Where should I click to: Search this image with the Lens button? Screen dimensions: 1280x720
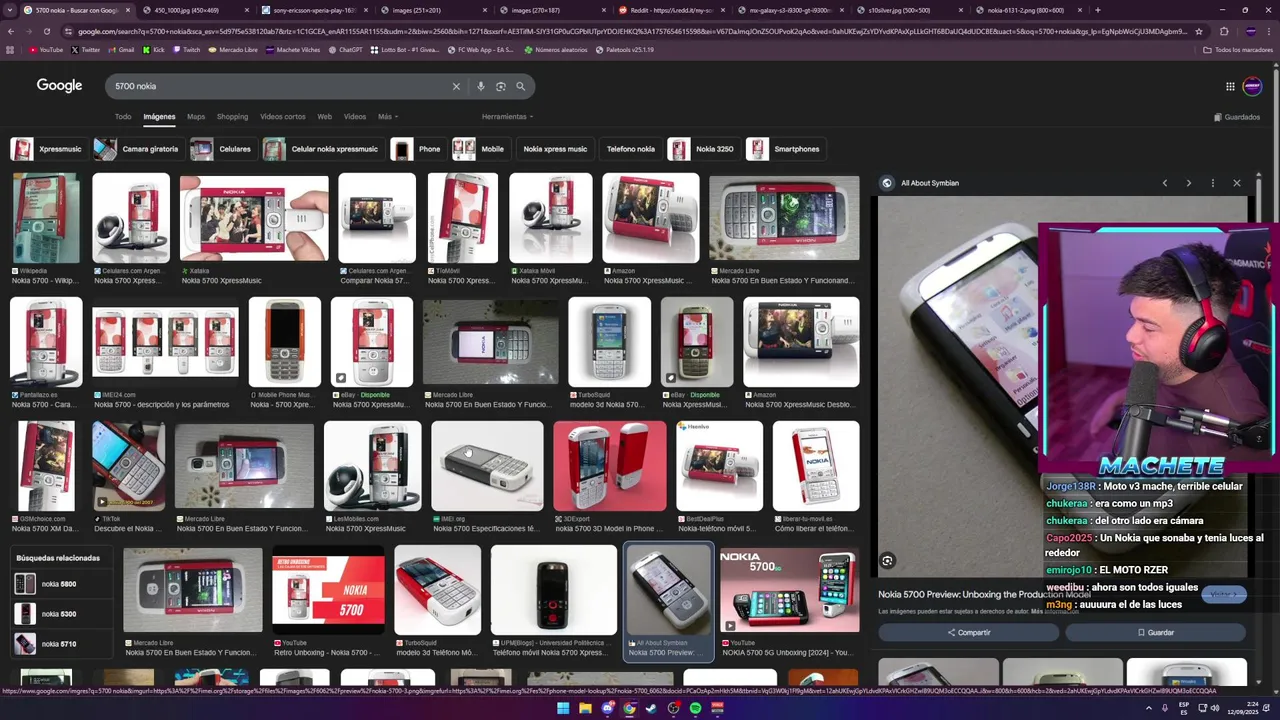click(x=887, y=561)
